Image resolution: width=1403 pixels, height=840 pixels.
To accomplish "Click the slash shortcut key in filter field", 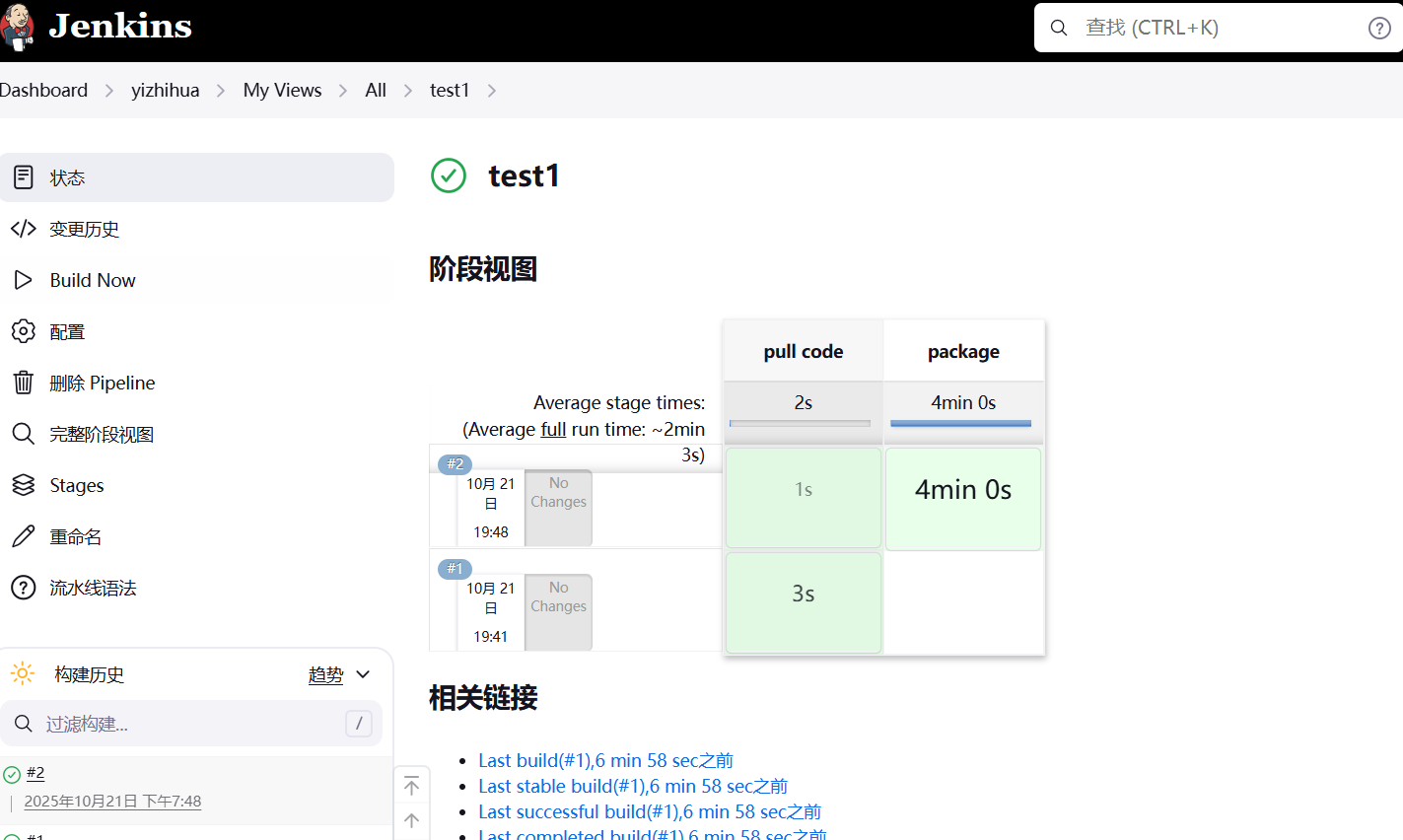I will 359,724.
